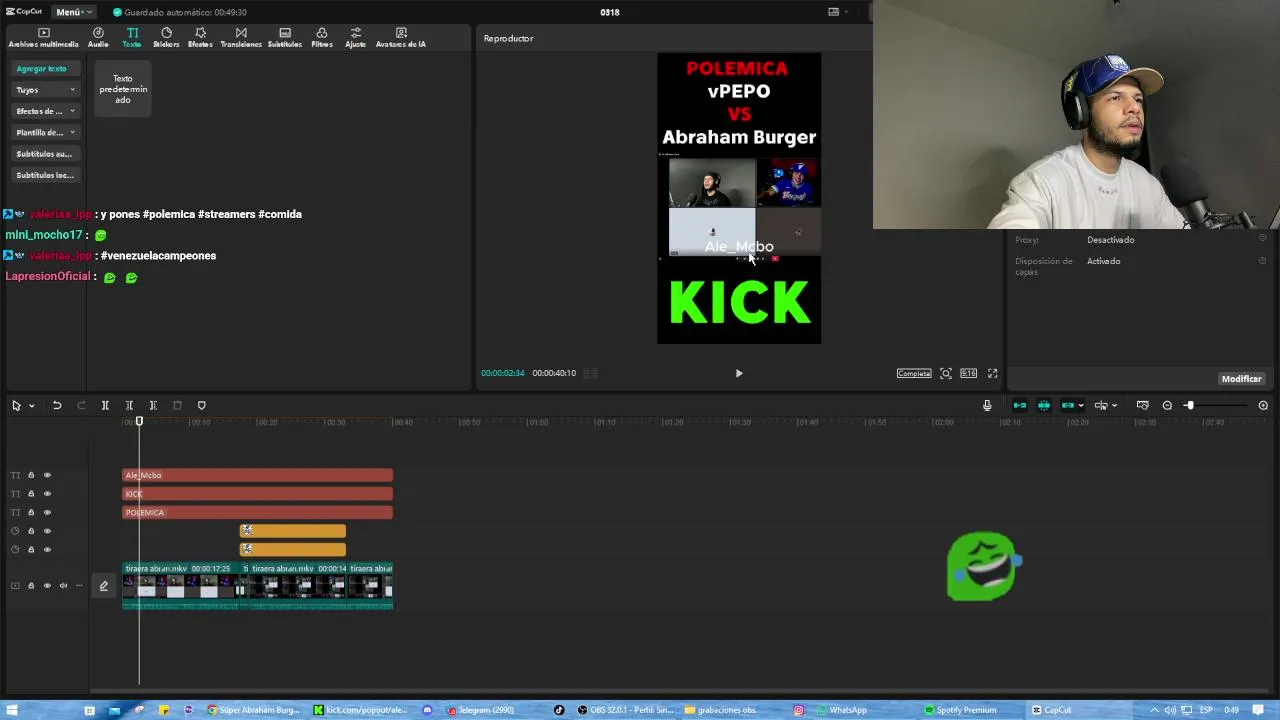Mute the main video track audio
1280x720 pixels.
click(x=63, y=586)
